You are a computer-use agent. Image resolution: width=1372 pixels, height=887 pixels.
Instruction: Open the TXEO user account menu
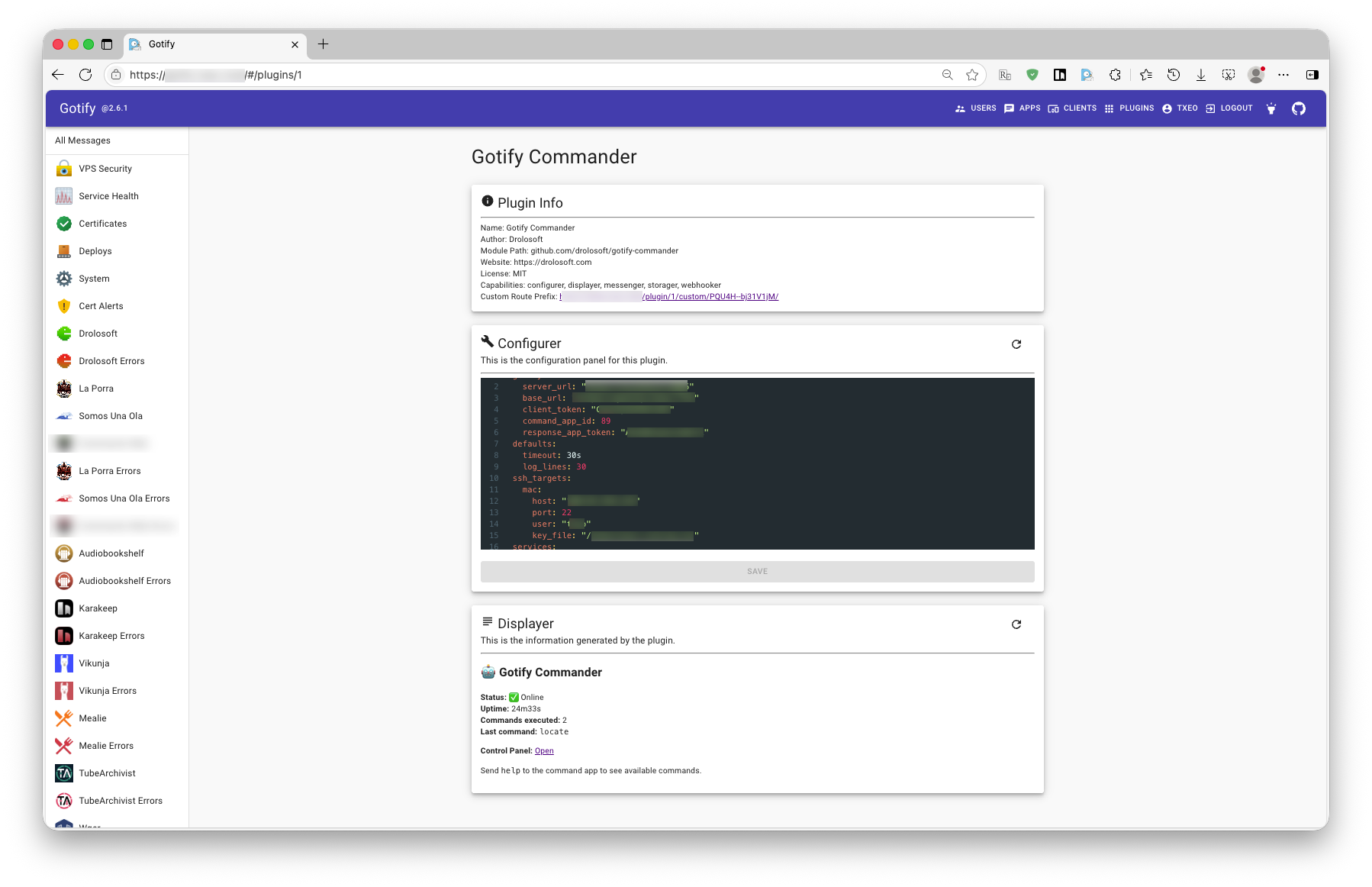click(x=1180, y=108)
